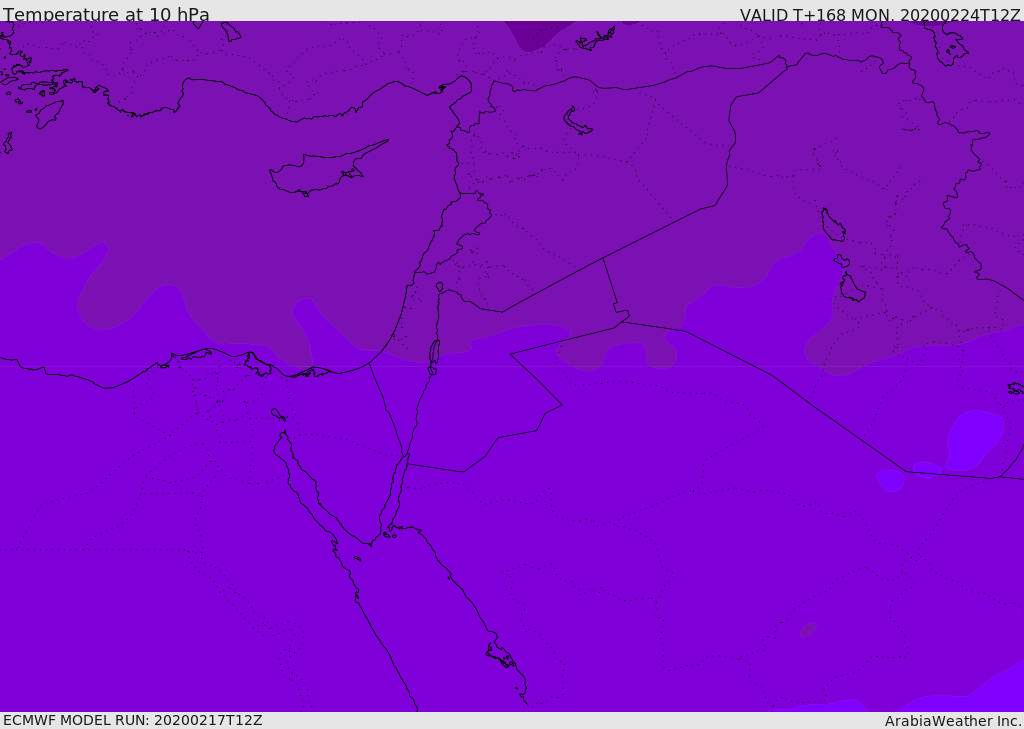The image size is (1024, 729).
Task: Click the 'ArabiaWeather Inc' credit text
Action: click(952, 721)
